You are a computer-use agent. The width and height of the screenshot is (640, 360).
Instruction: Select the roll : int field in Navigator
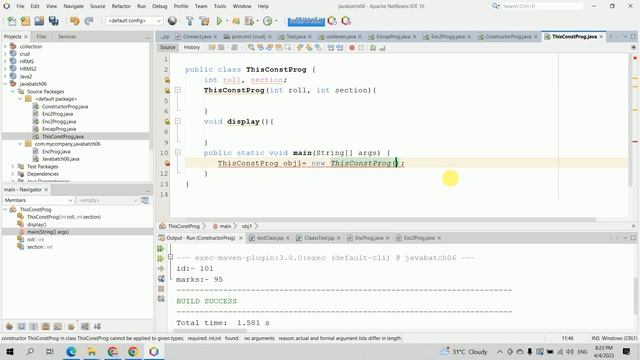tap(35, 240)
